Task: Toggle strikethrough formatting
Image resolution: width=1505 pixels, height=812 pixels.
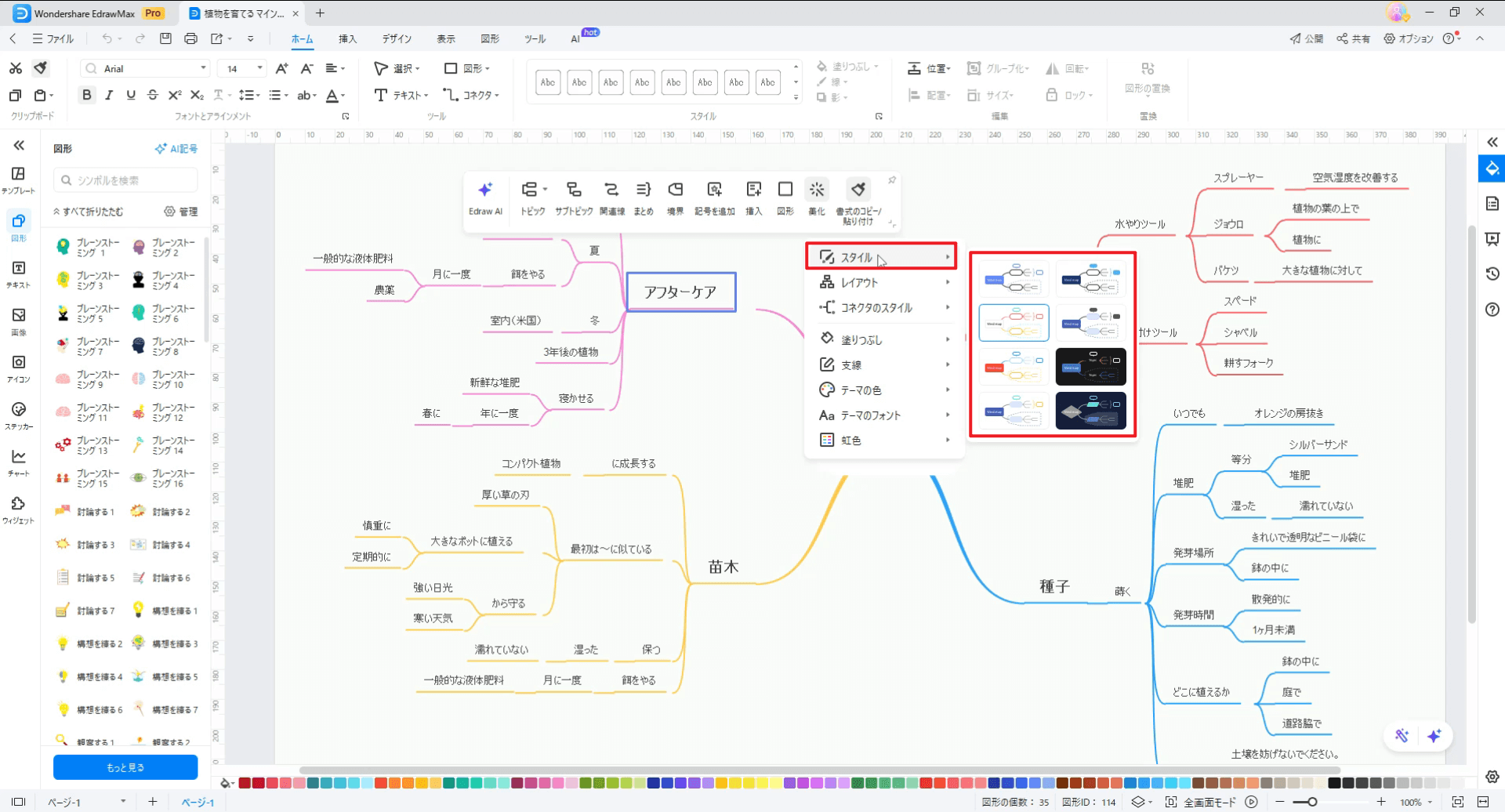Action: 153,95
